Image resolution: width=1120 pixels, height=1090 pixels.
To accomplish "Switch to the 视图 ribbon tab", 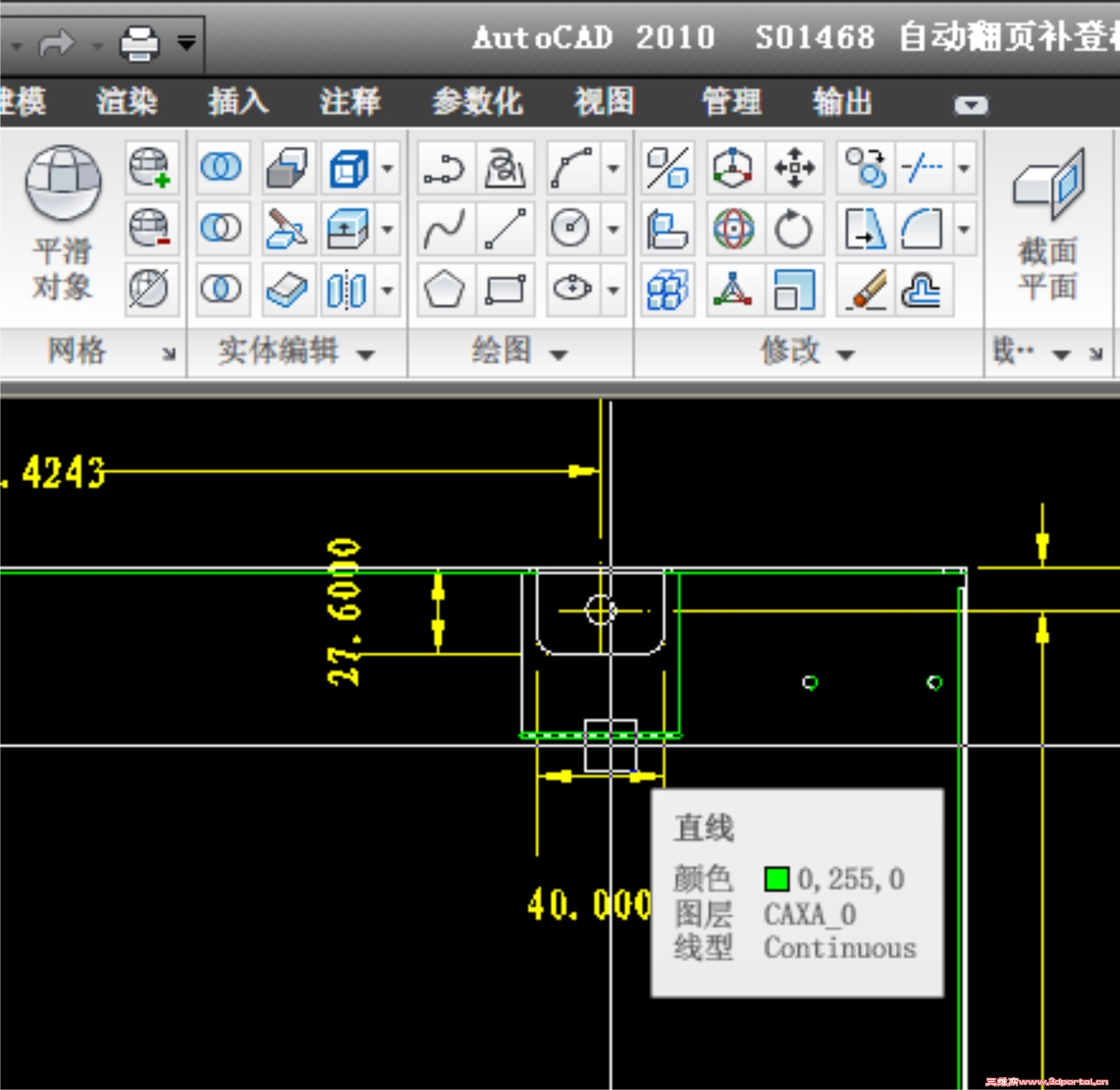I will click(x=605, y=102).
